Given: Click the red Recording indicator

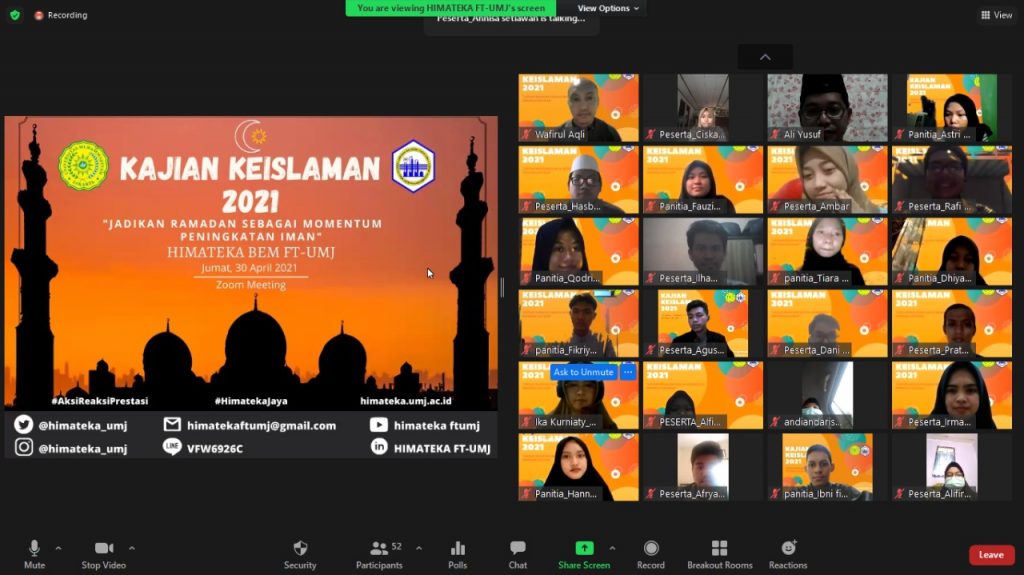Looking at the screenshot, I should coord(61,15).
